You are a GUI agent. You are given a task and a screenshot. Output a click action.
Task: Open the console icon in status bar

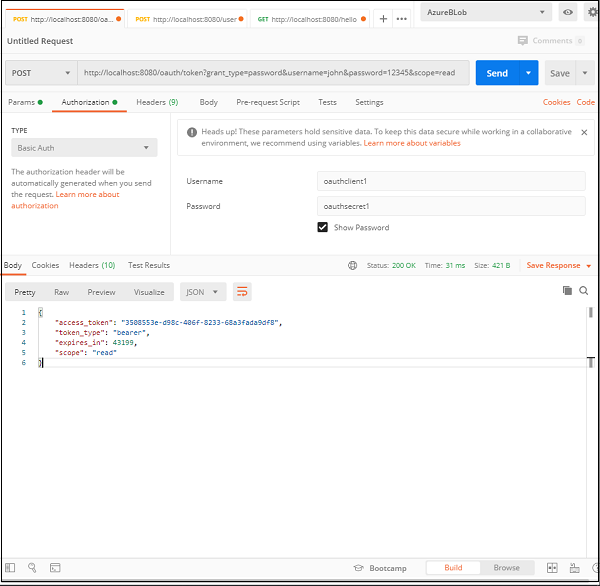point(55,568)
